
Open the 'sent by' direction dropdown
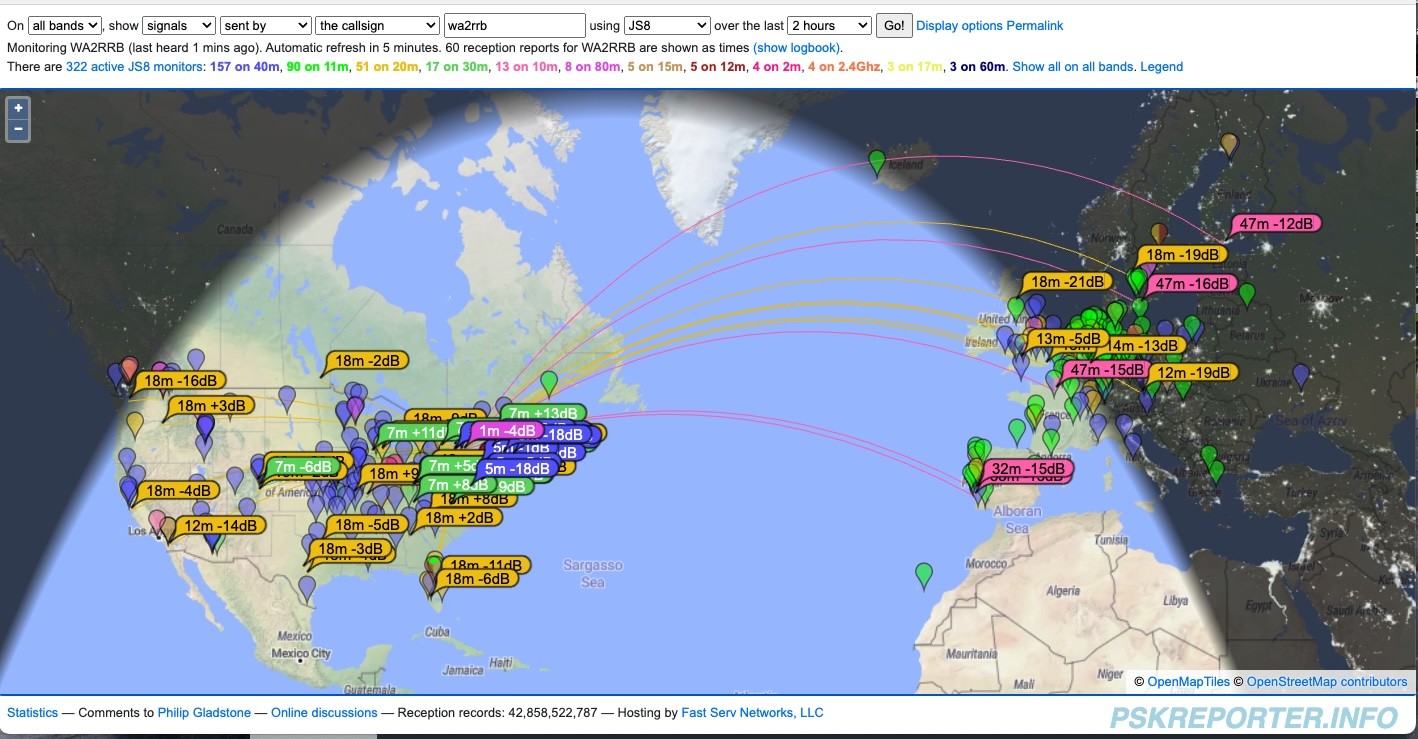(265, 26)
